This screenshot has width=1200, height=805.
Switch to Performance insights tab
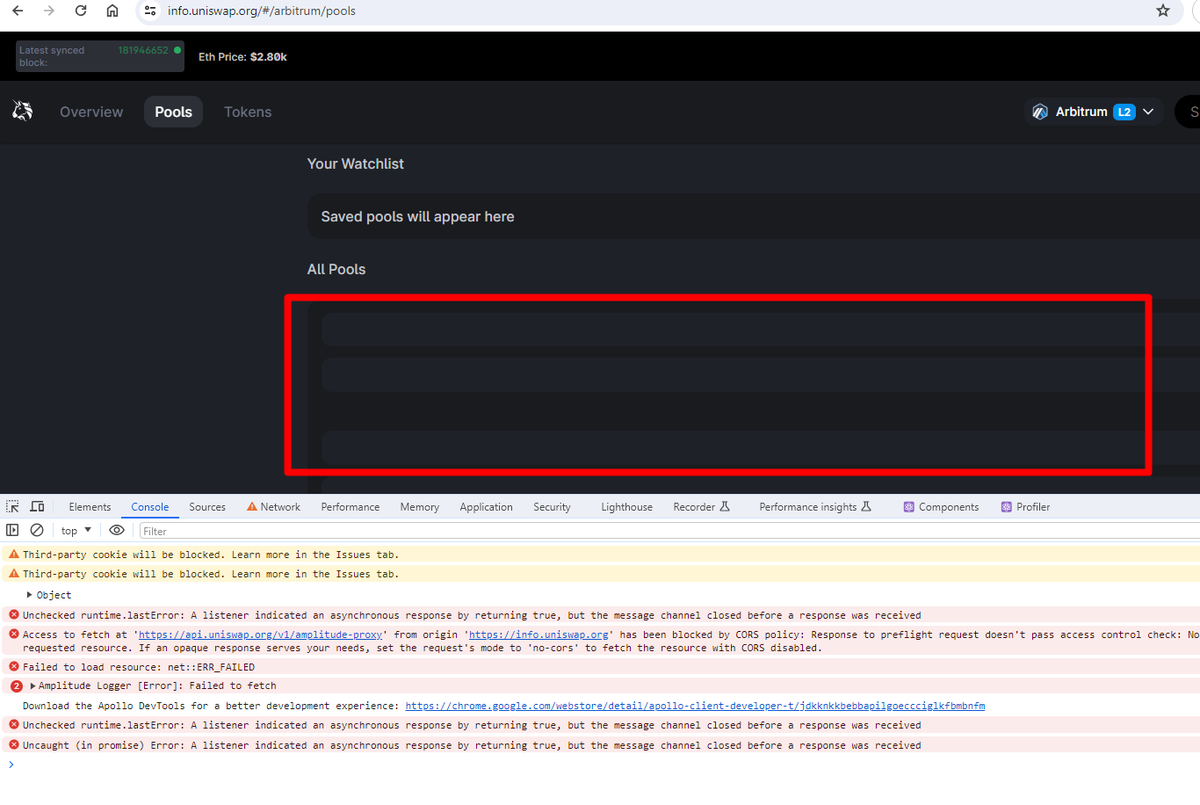pos(815,507)
